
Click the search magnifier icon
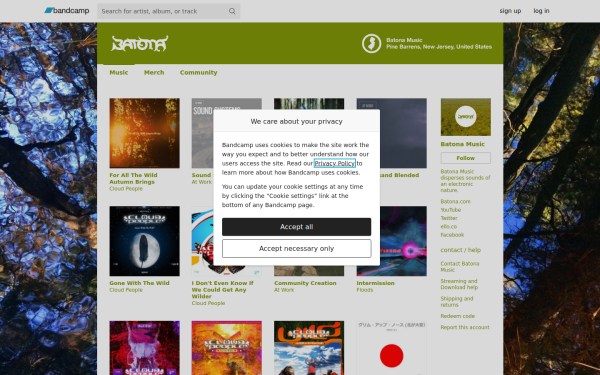(232, 11)
